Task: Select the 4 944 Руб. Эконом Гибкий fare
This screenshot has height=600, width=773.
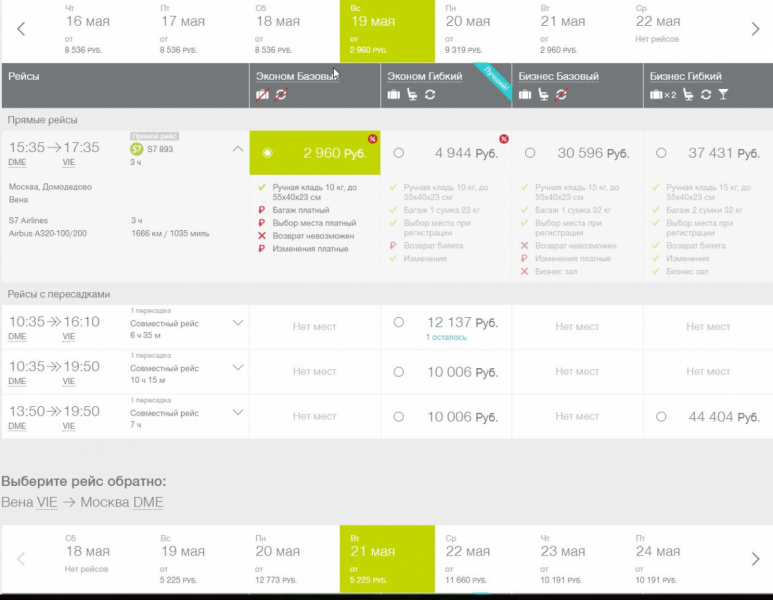Action: [x=399, y=153]
